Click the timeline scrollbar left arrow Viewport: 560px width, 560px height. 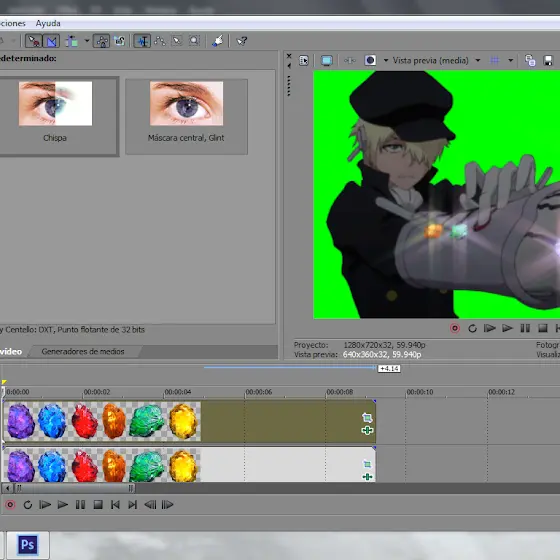point(8,488)
